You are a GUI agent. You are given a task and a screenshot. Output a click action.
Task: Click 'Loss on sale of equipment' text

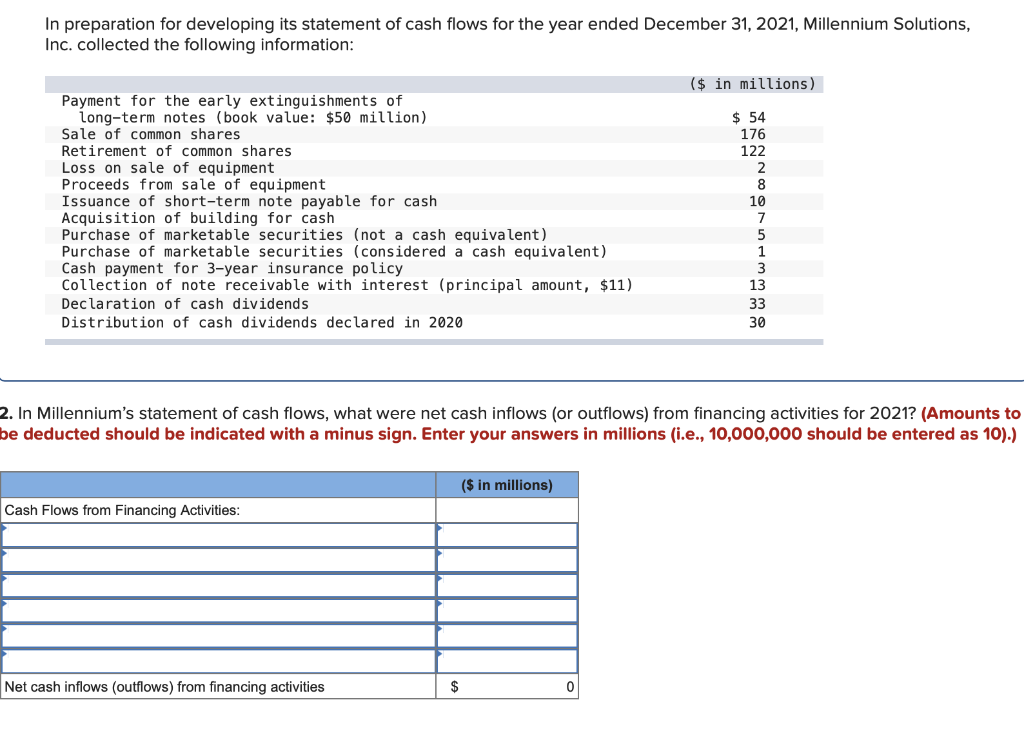click(168, 168)
